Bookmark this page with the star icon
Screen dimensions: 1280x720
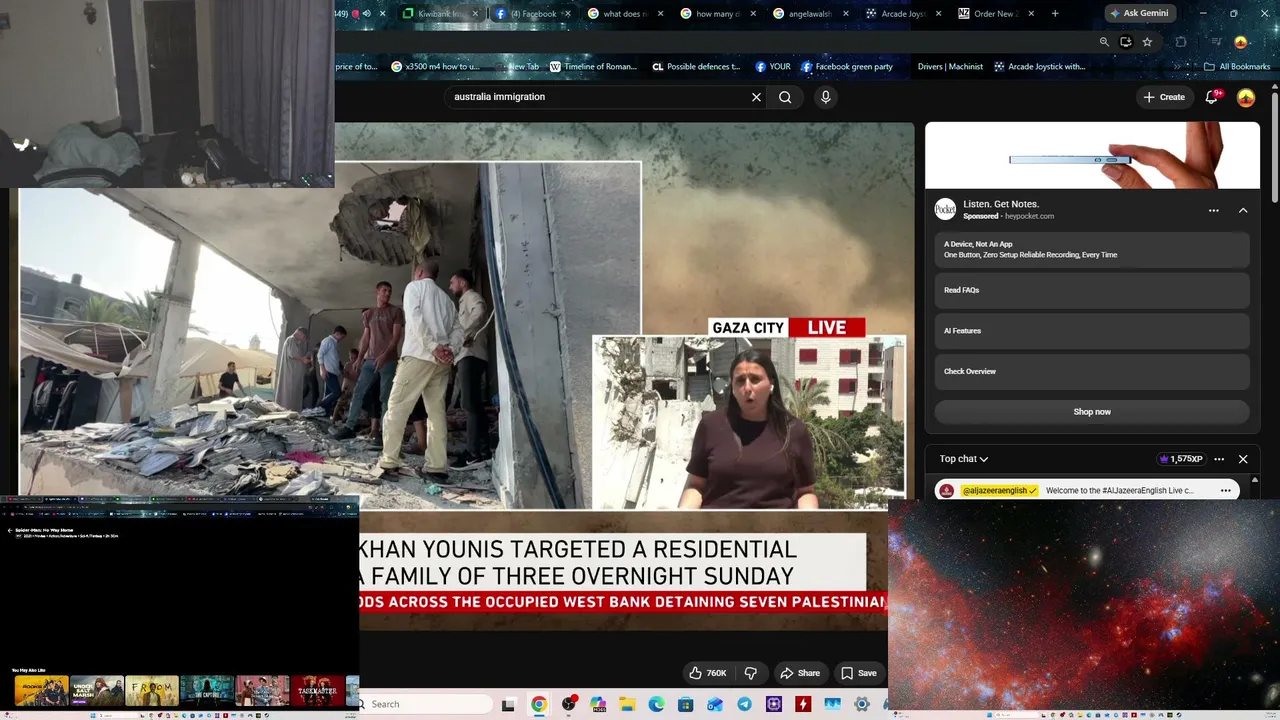point(1147,42)
